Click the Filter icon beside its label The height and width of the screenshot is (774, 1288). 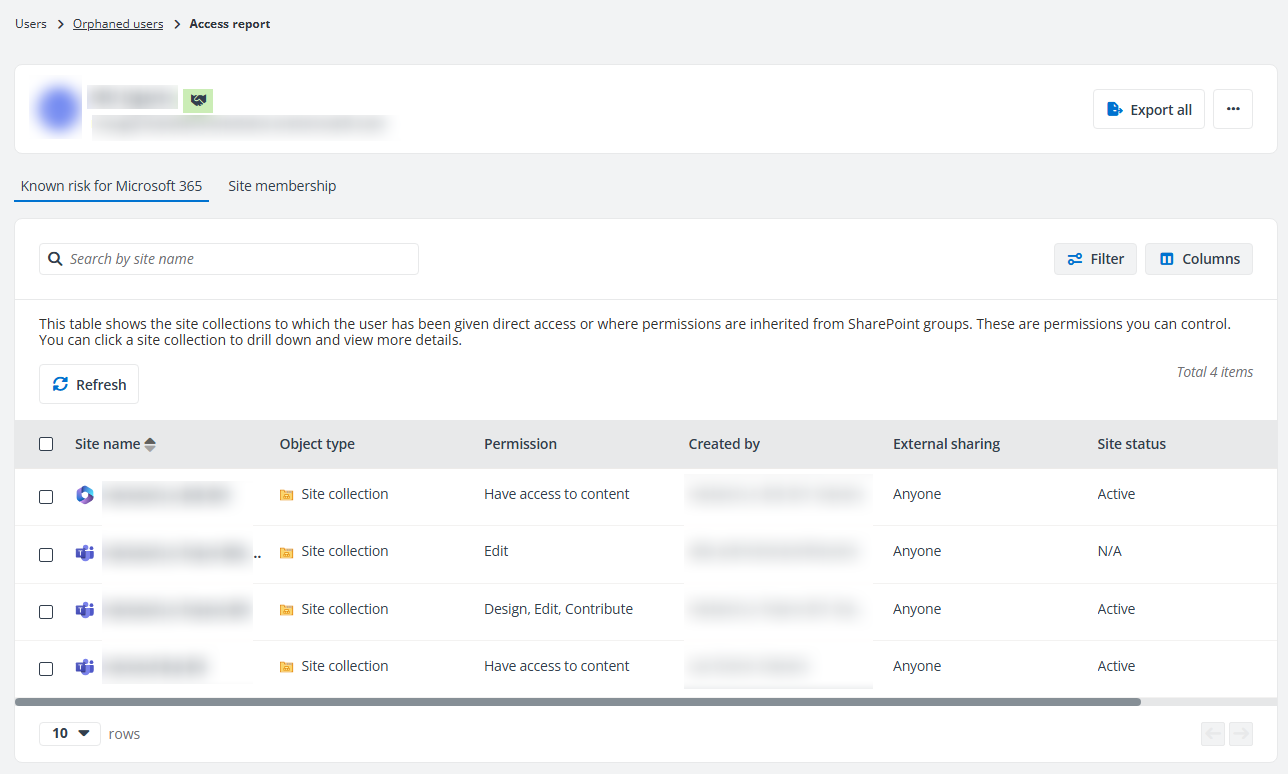tap(1075, 258)
